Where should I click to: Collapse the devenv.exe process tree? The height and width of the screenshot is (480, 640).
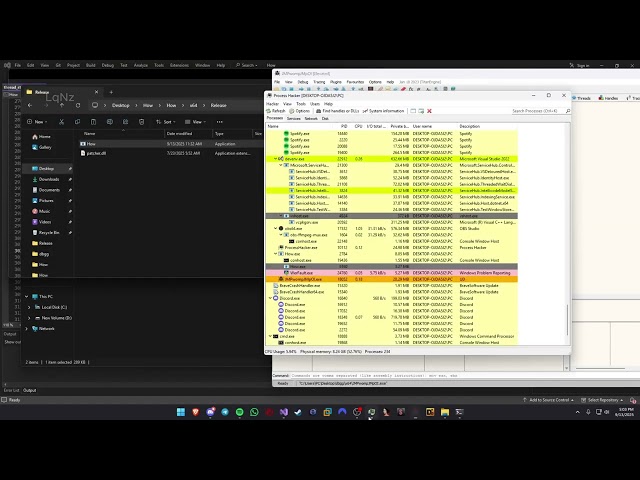(x=276, y=159)
